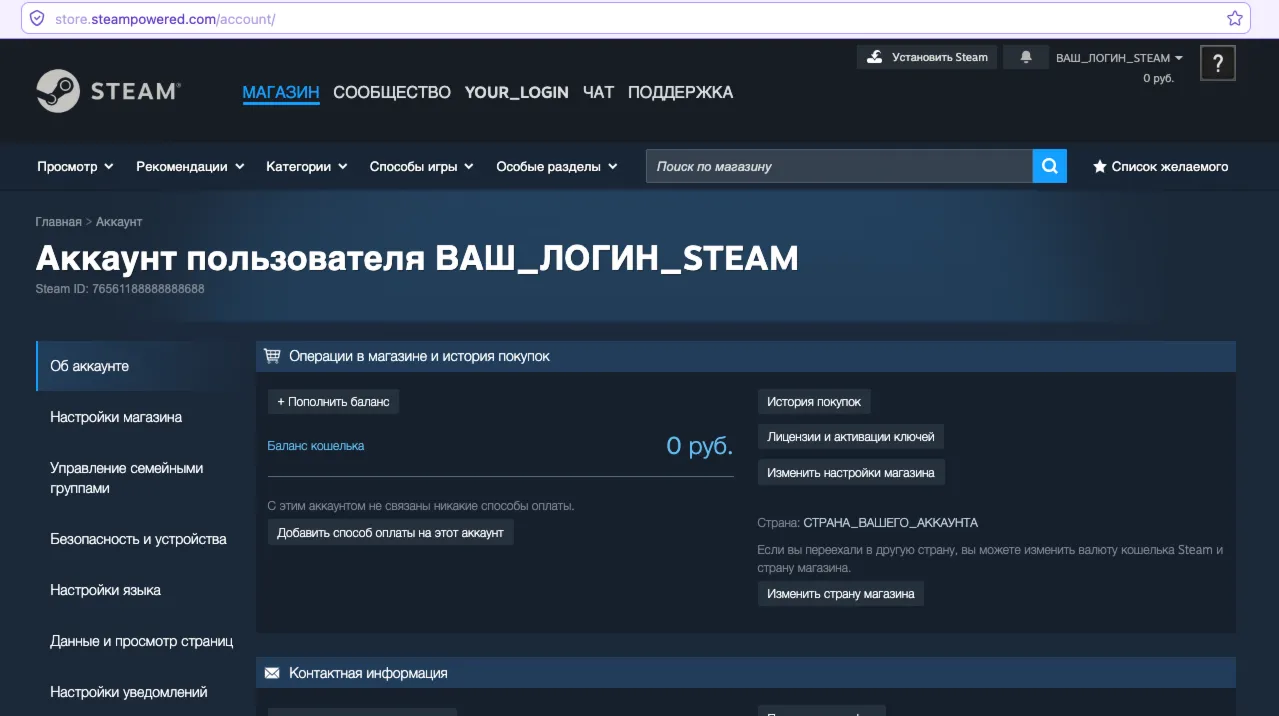1279x716 pixels.
Task: Click the 0 руб. wallet balance under username
Action: [x=1158, y=78]
